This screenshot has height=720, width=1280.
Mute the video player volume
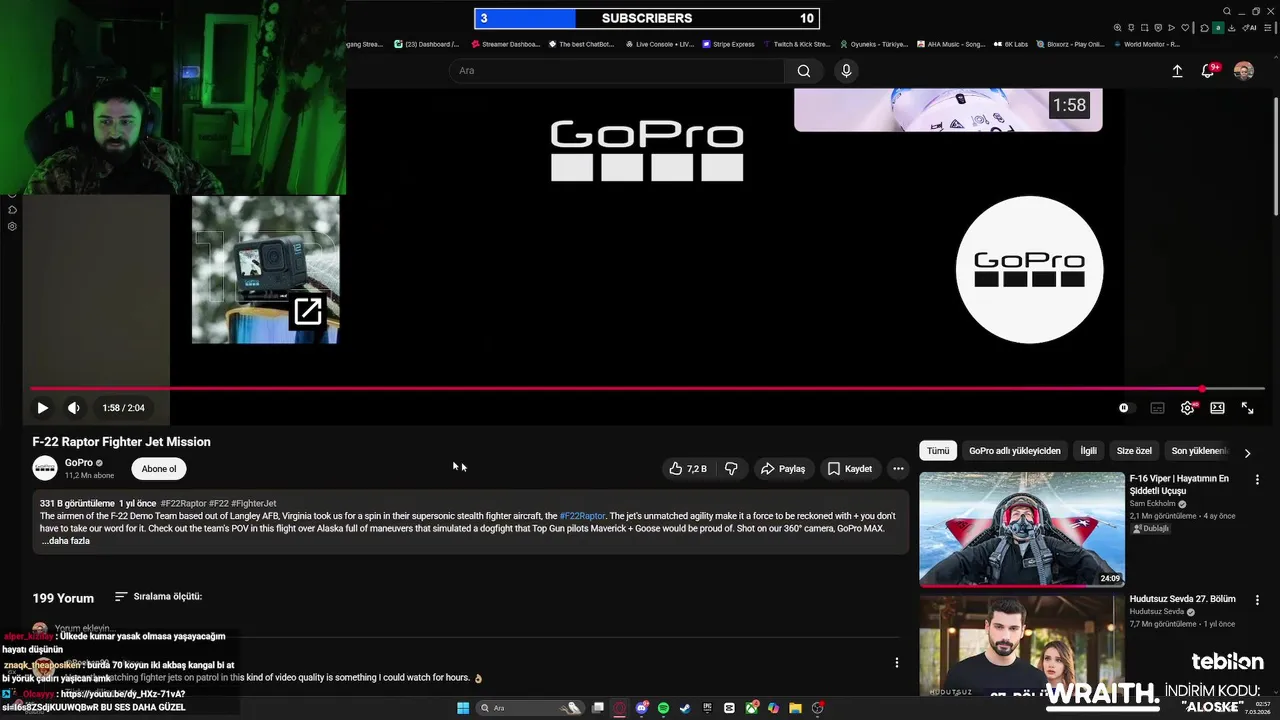click(x=73, y=408)
